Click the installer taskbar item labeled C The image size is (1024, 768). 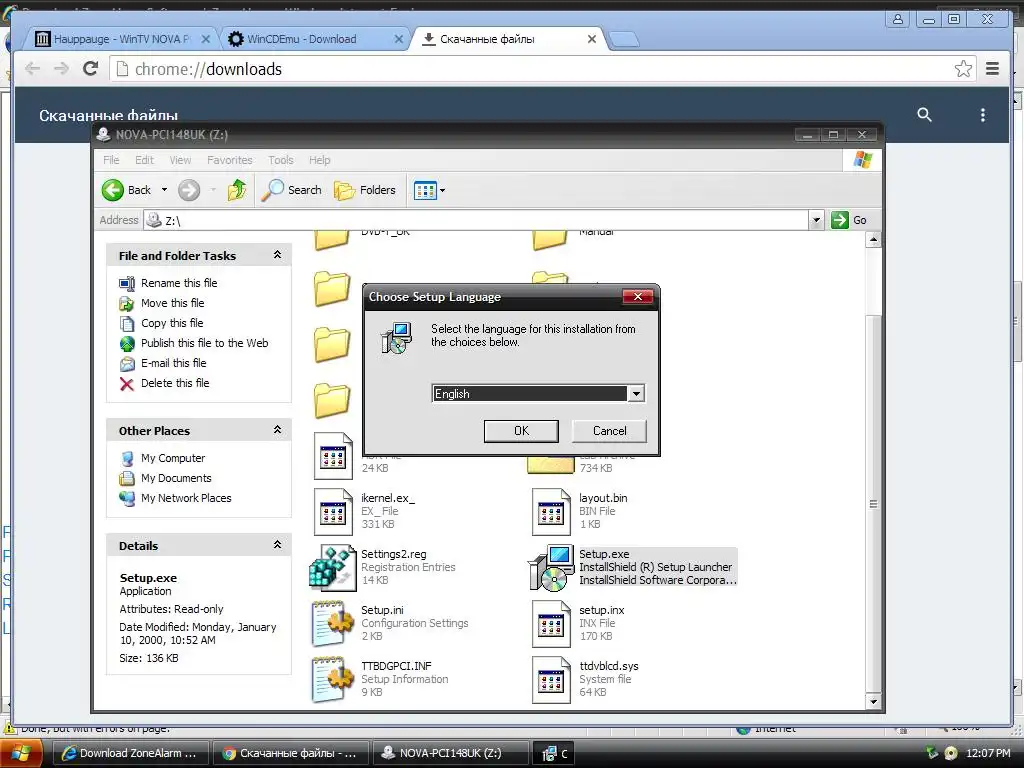555,753
